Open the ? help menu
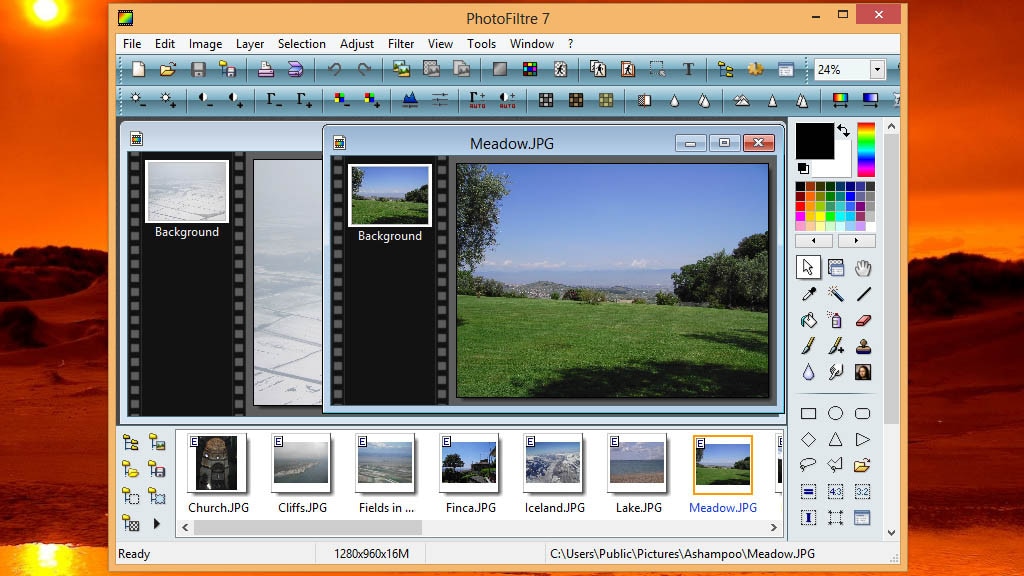Viewport: 1024px width, 576px height. click(570, 44)
